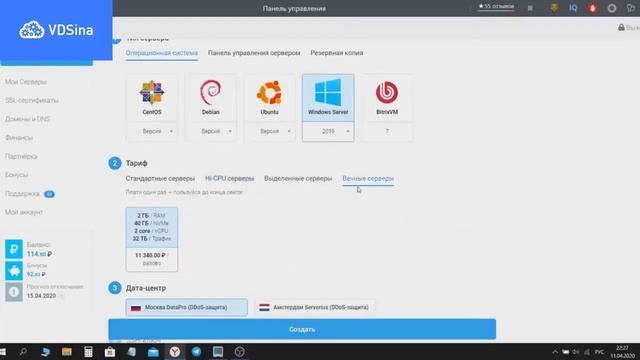Viewport: 640px width, 360px height.
Task: Open the Yandex Browser taskbar icon
Action: (175, 352)
